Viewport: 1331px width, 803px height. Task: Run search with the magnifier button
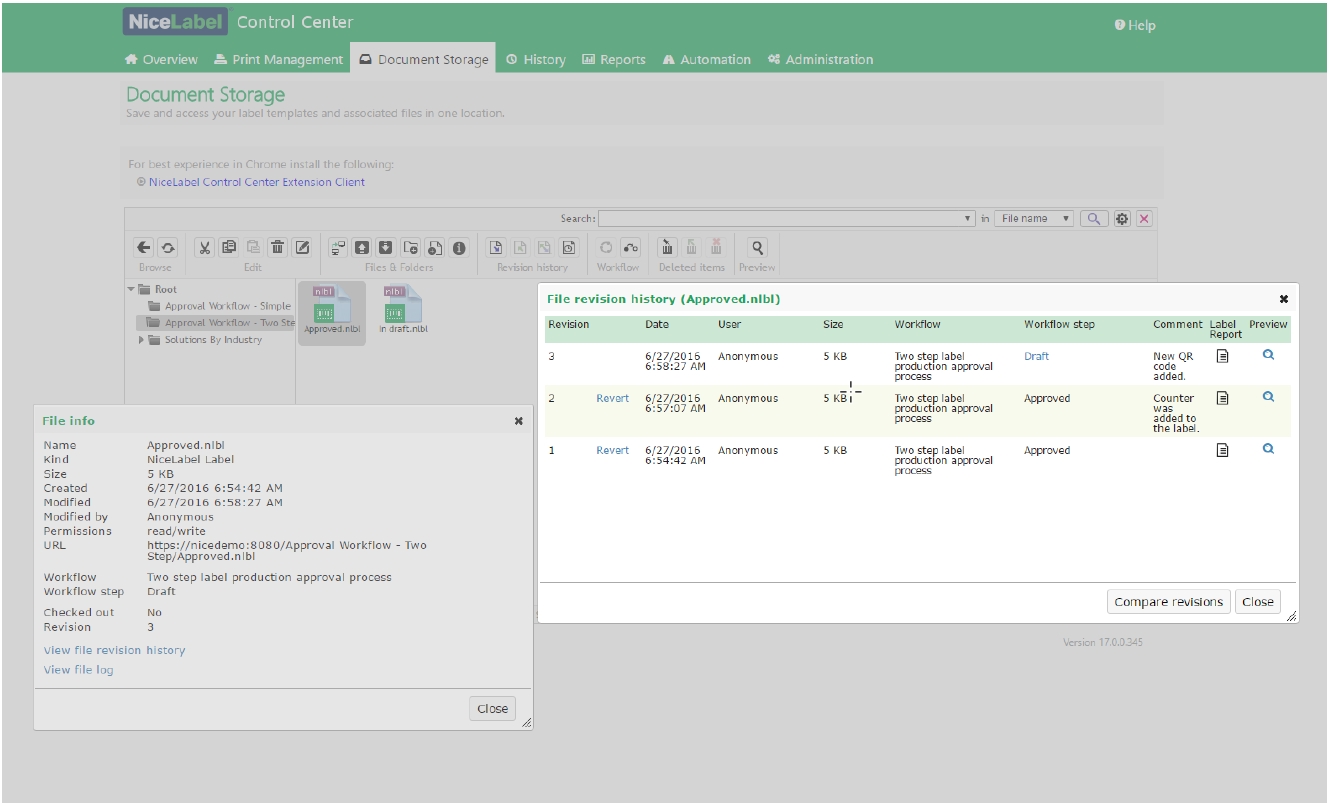click(1095, 219)
